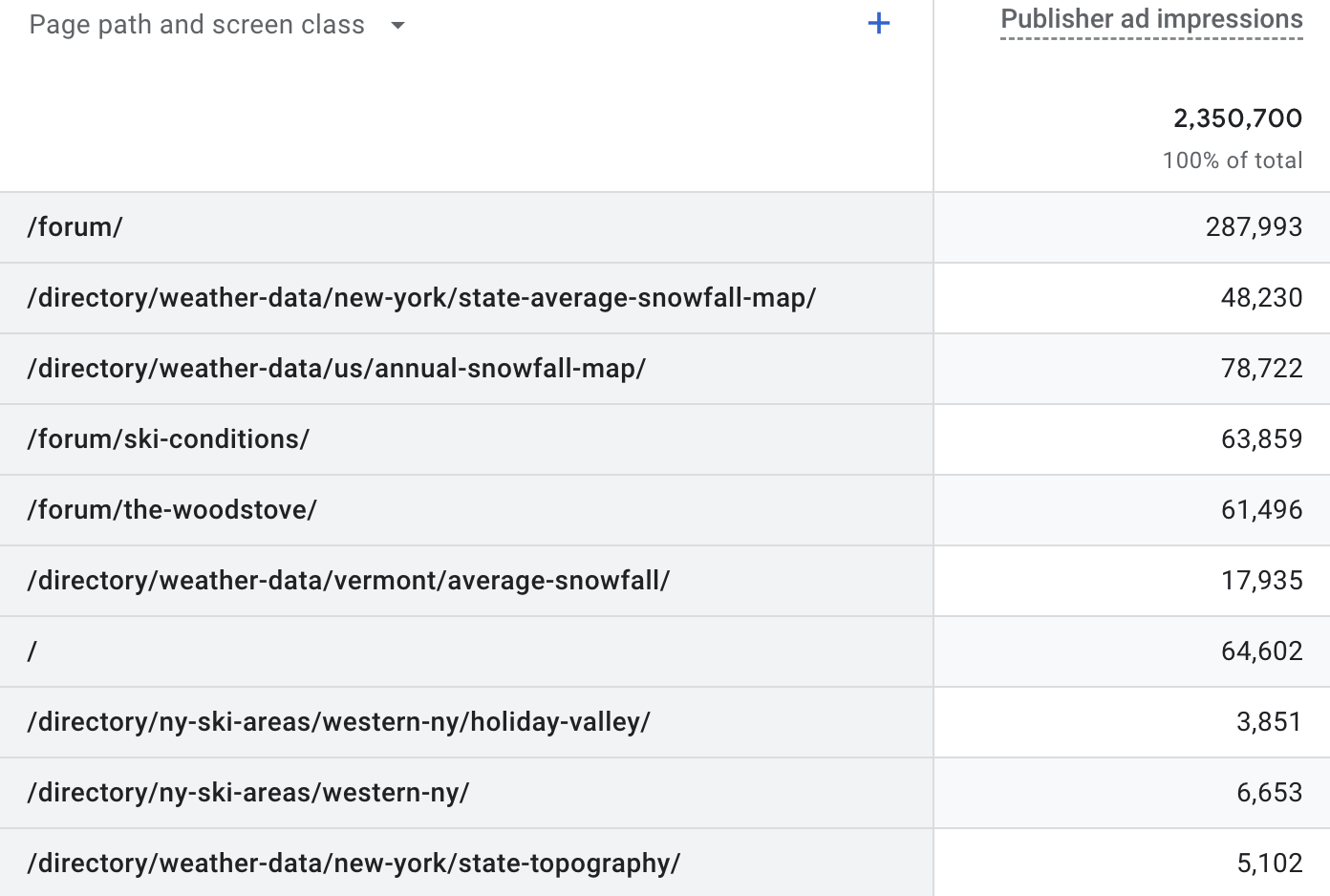Click the 2,350,700 total impressions figure
The height and width of the screenshot is (896, 1330).
(x=1237, y=118)
